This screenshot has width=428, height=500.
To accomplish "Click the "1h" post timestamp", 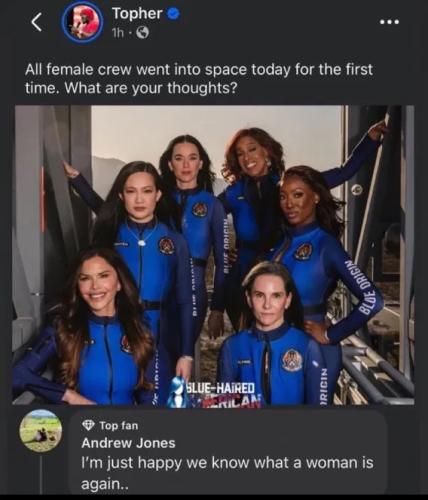I will (x=118, y=33).
